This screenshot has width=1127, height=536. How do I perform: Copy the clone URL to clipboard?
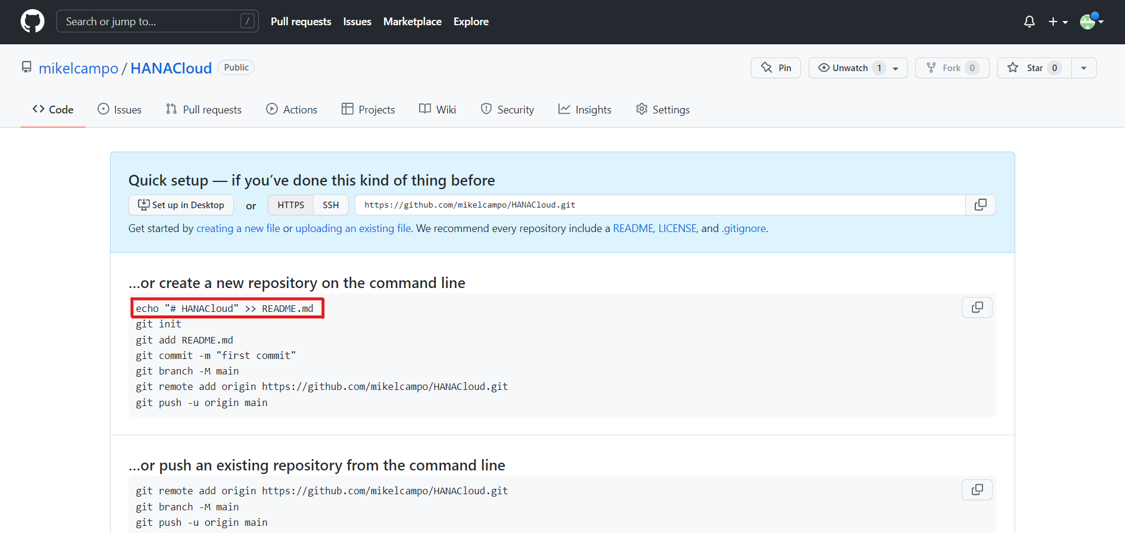tap(980, 205)
